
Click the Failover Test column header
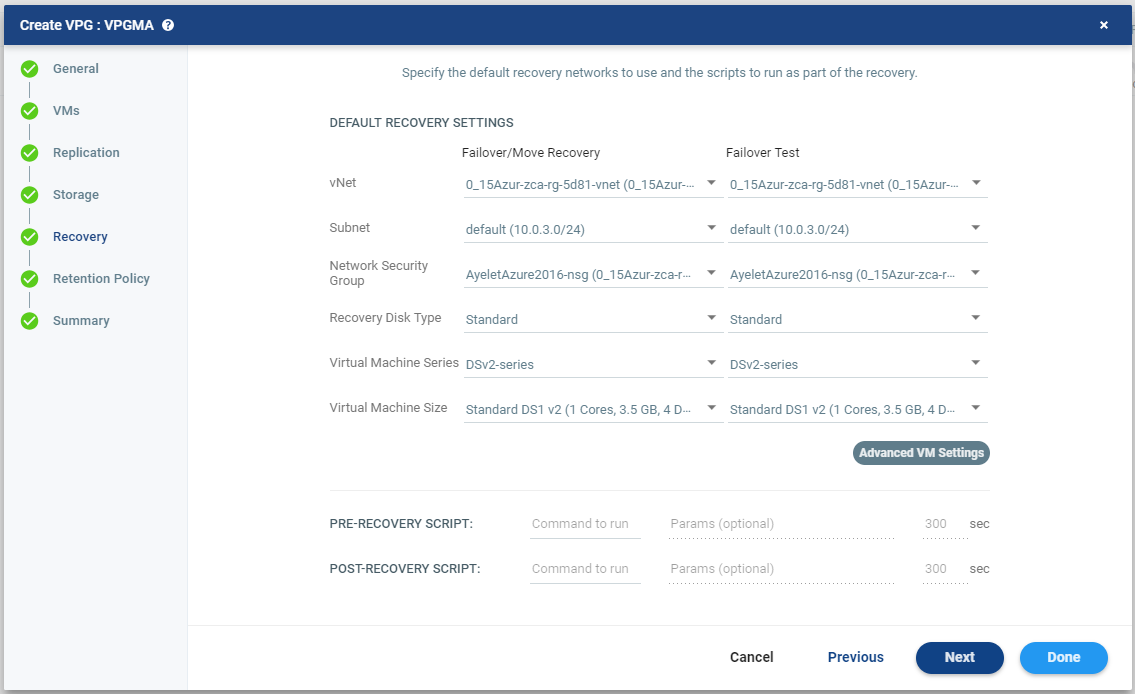point(762,153)
